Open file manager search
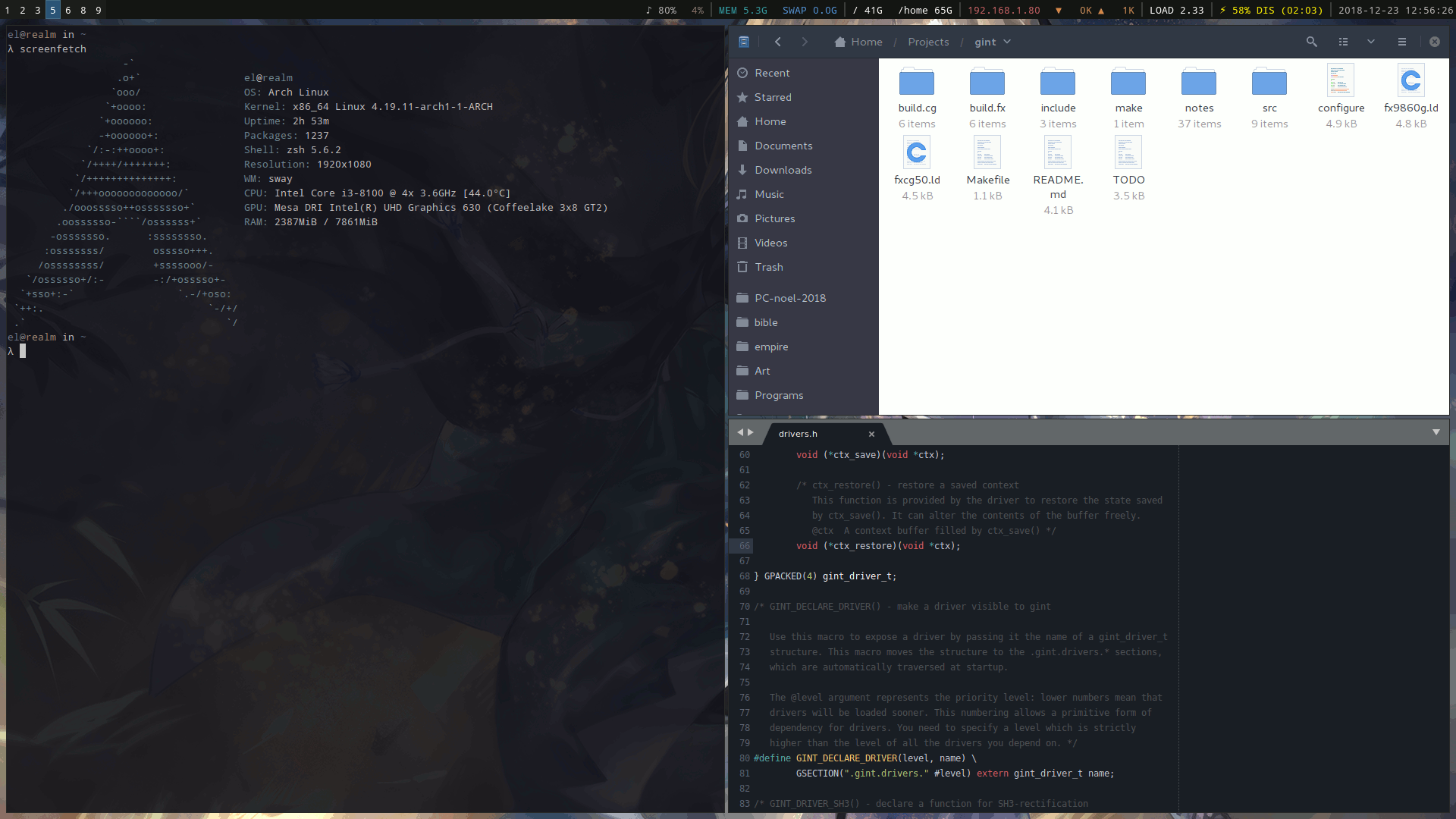The image size is (1456, 819). (x=1311, y=42)
